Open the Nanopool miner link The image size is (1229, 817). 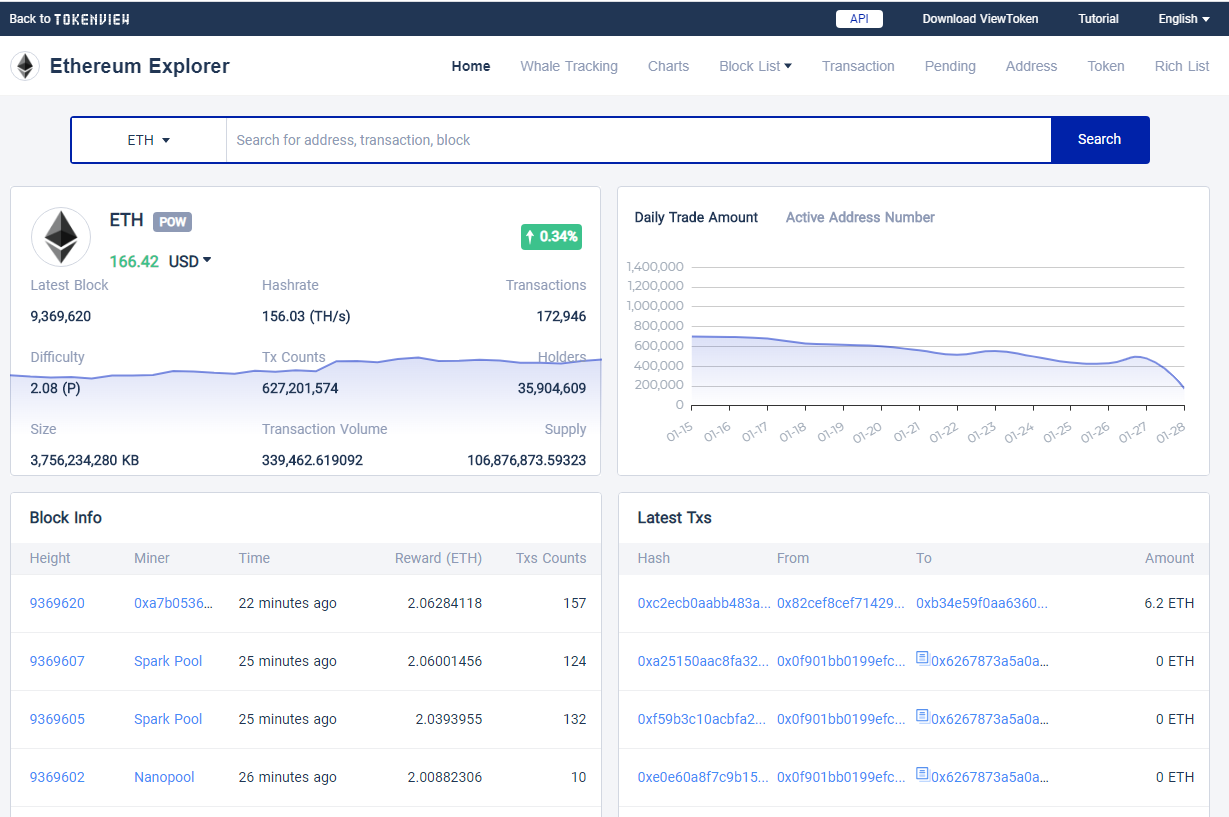[x=164, y=777]
